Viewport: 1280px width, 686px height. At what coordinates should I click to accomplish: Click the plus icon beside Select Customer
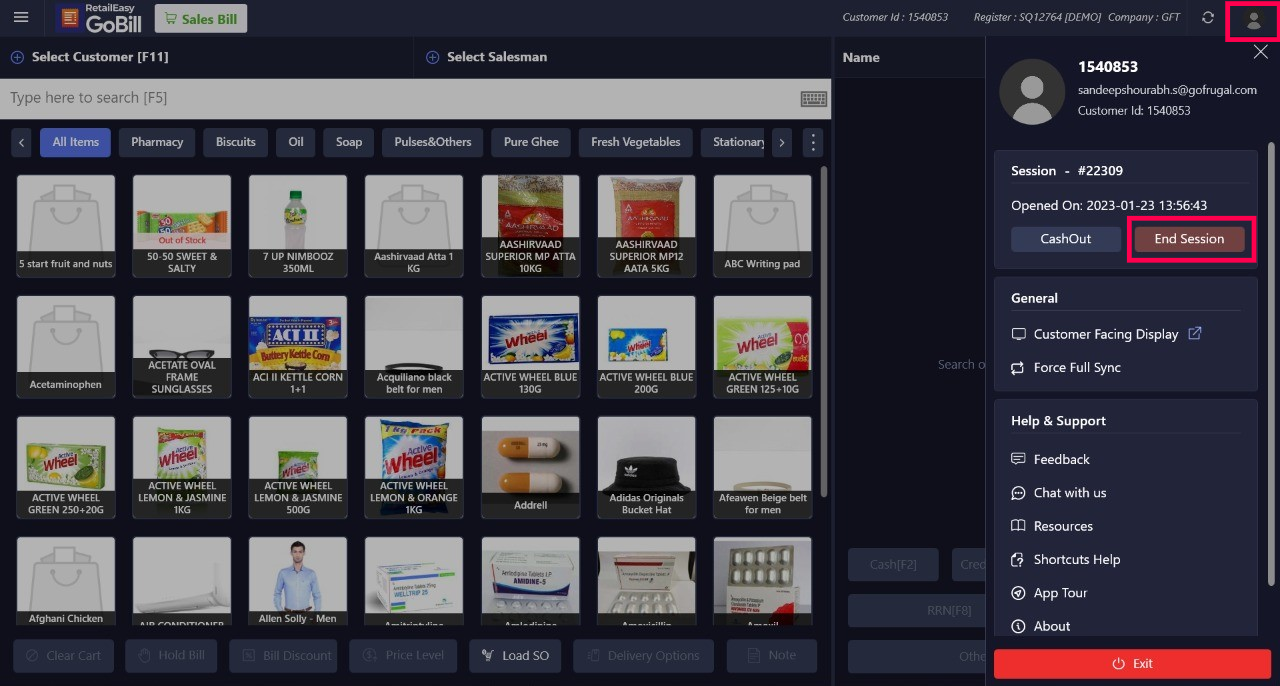point(17,57)
